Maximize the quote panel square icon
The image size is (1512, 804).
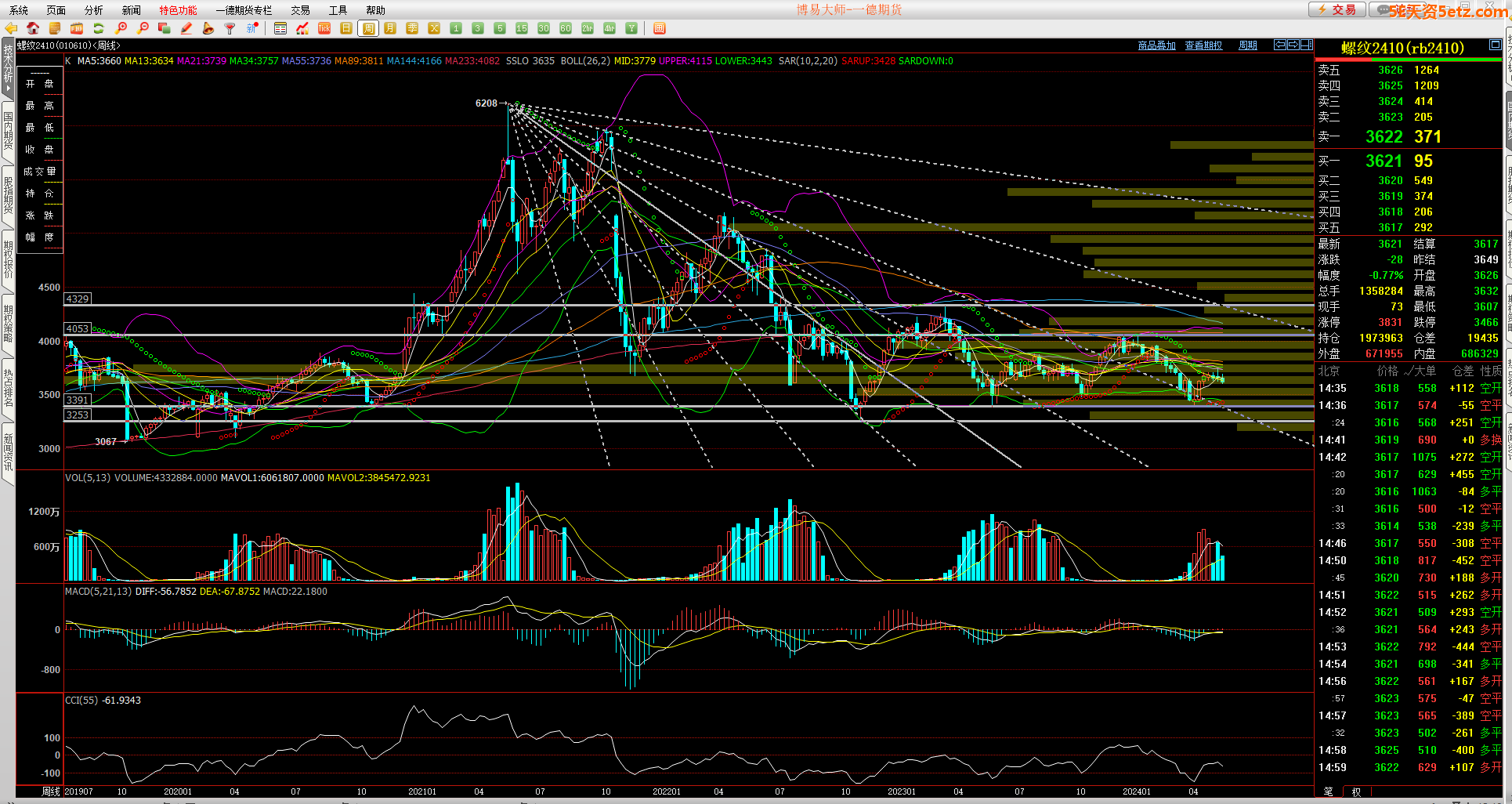tap(1496, 45)
